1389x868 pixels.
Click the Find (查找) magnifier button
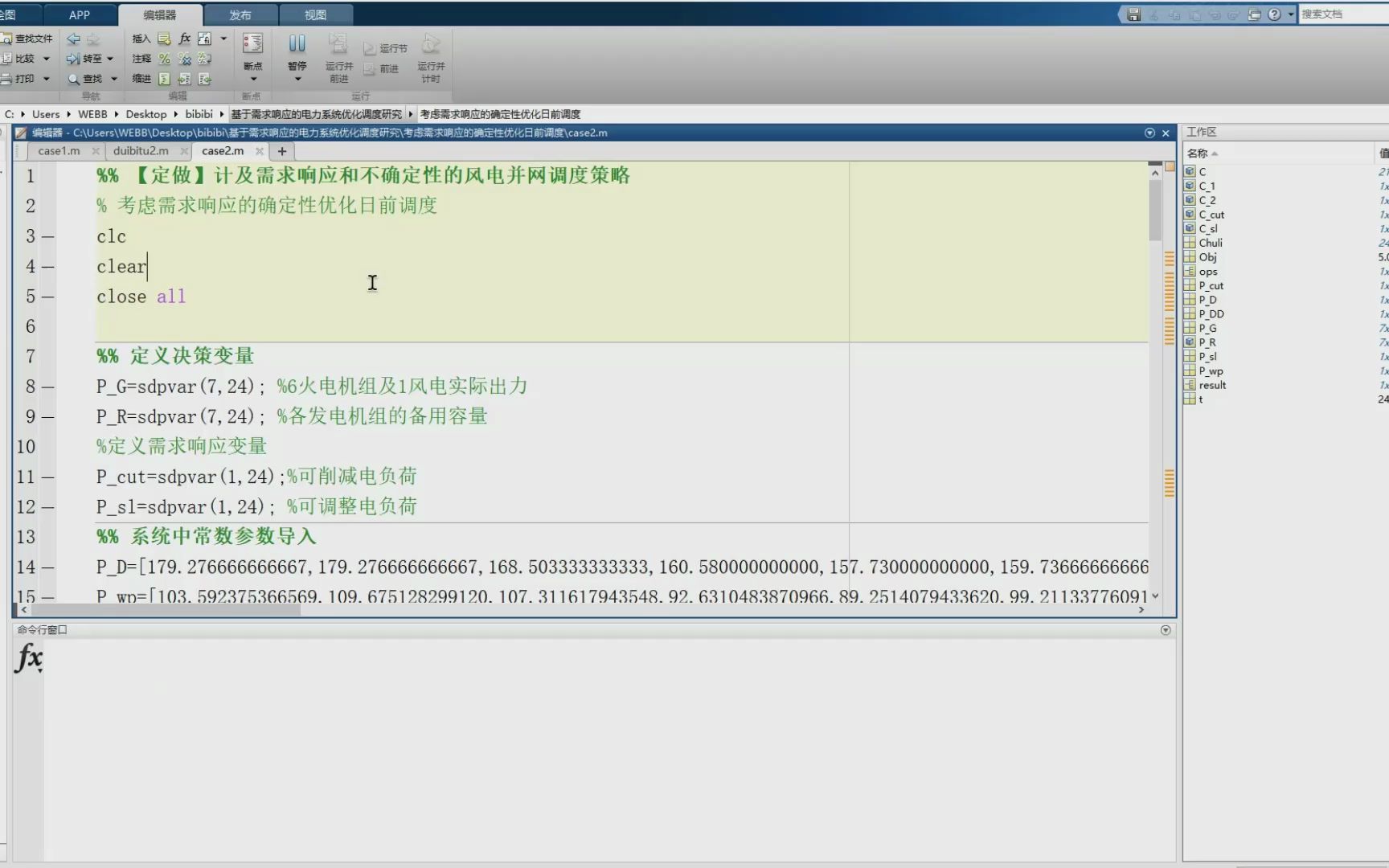point(84,79)
